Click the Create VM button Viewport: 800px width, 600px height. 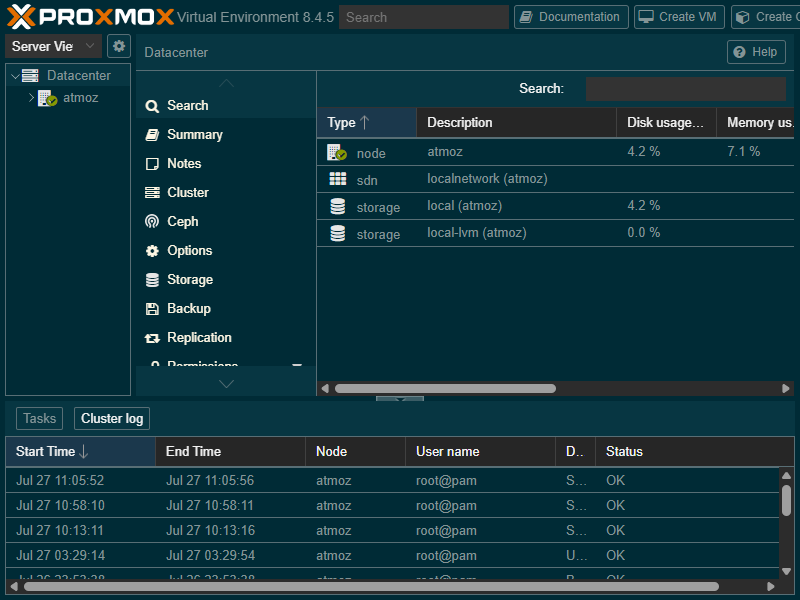(x=679, y=16)
